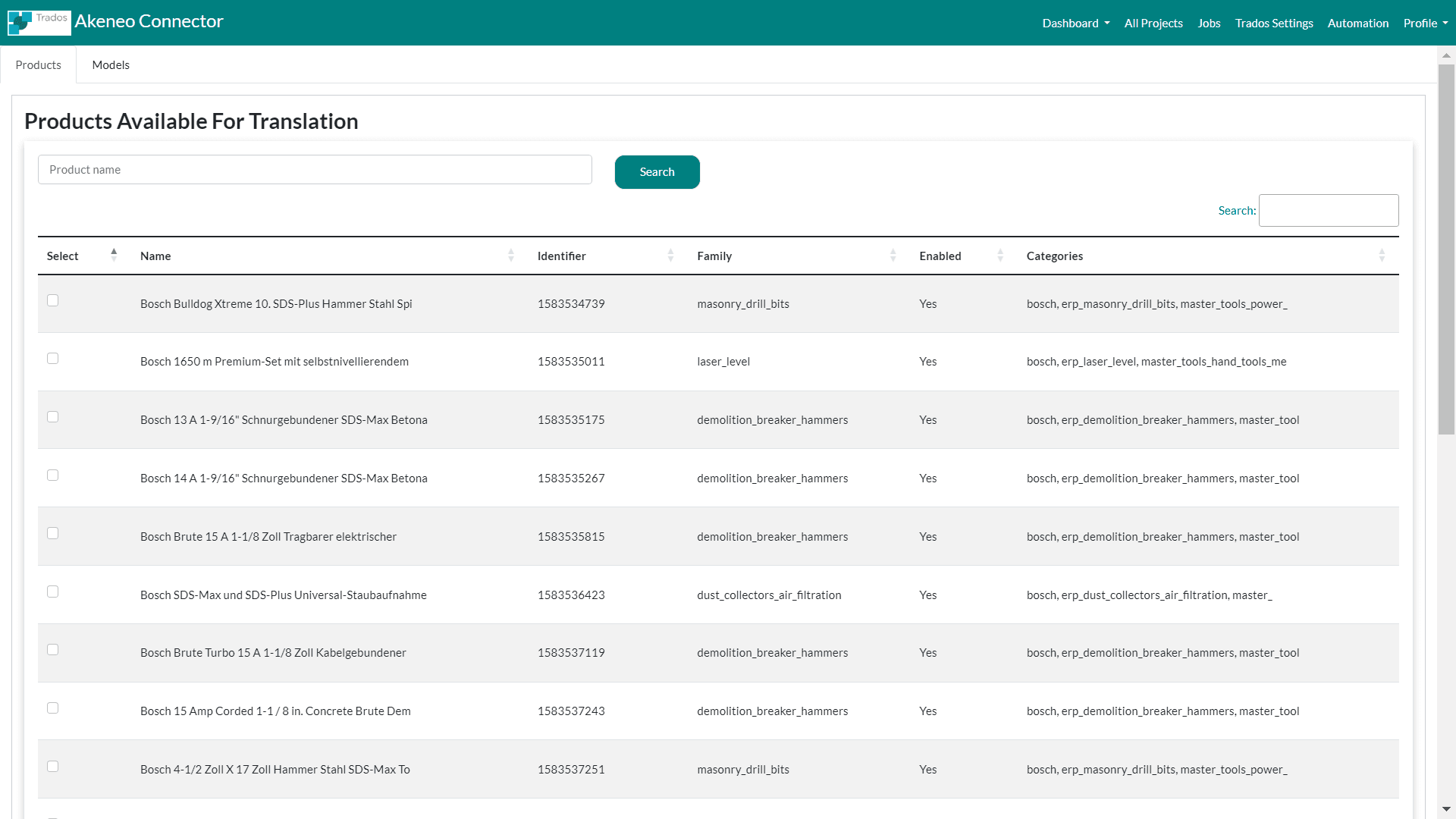Viewport: 1456px width, 819px height.
Task: Click identifier 1583537119
Action: 571,653
